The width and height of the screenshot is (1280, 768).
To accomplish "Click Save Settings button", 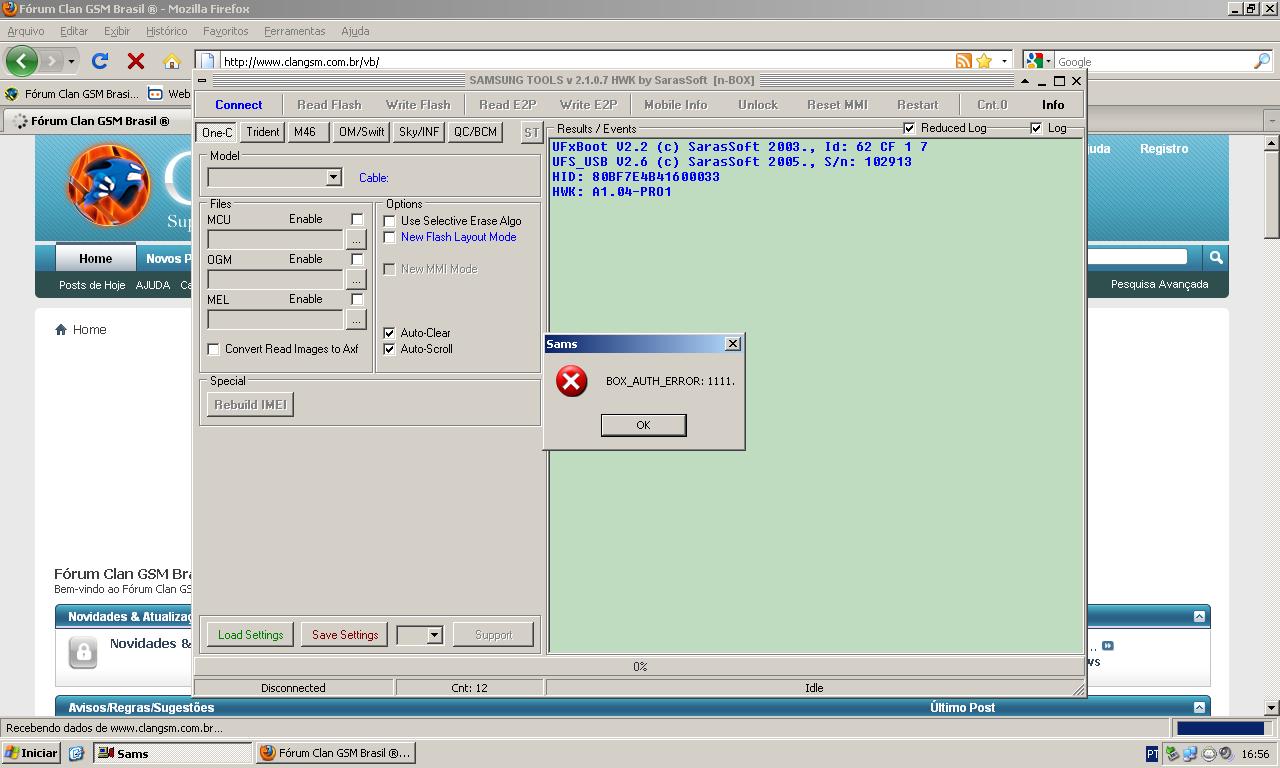I will 345,635.
